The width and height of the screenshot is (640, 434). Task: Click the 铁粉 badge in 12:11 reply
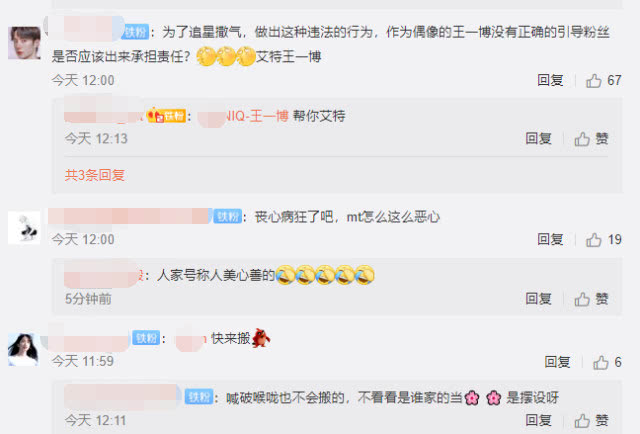pos(199,397)
